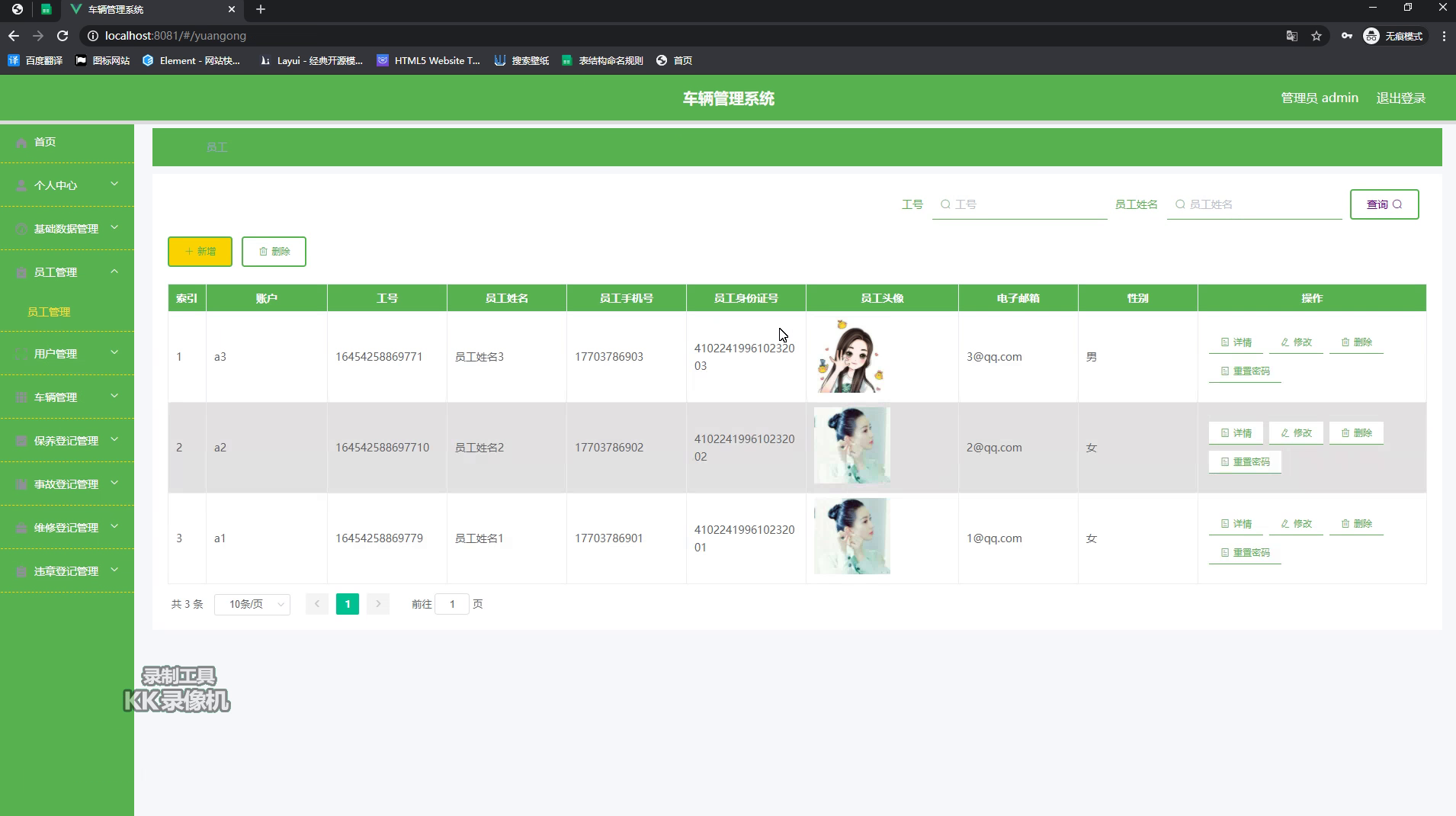Reload the page with refresh icon
1456x816 pixels.
(x=63, y=36)
